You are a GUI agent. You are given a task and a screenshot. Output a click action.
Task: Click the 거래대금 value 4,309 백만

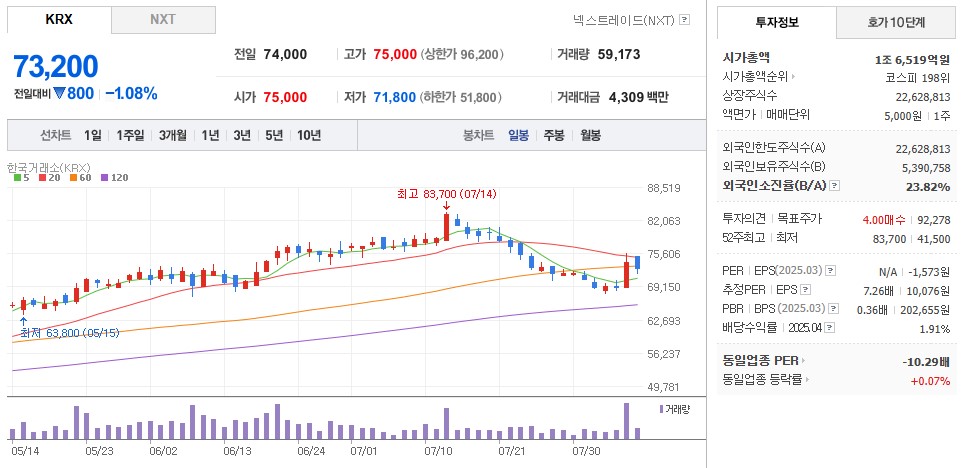click(x=638, y=97)
